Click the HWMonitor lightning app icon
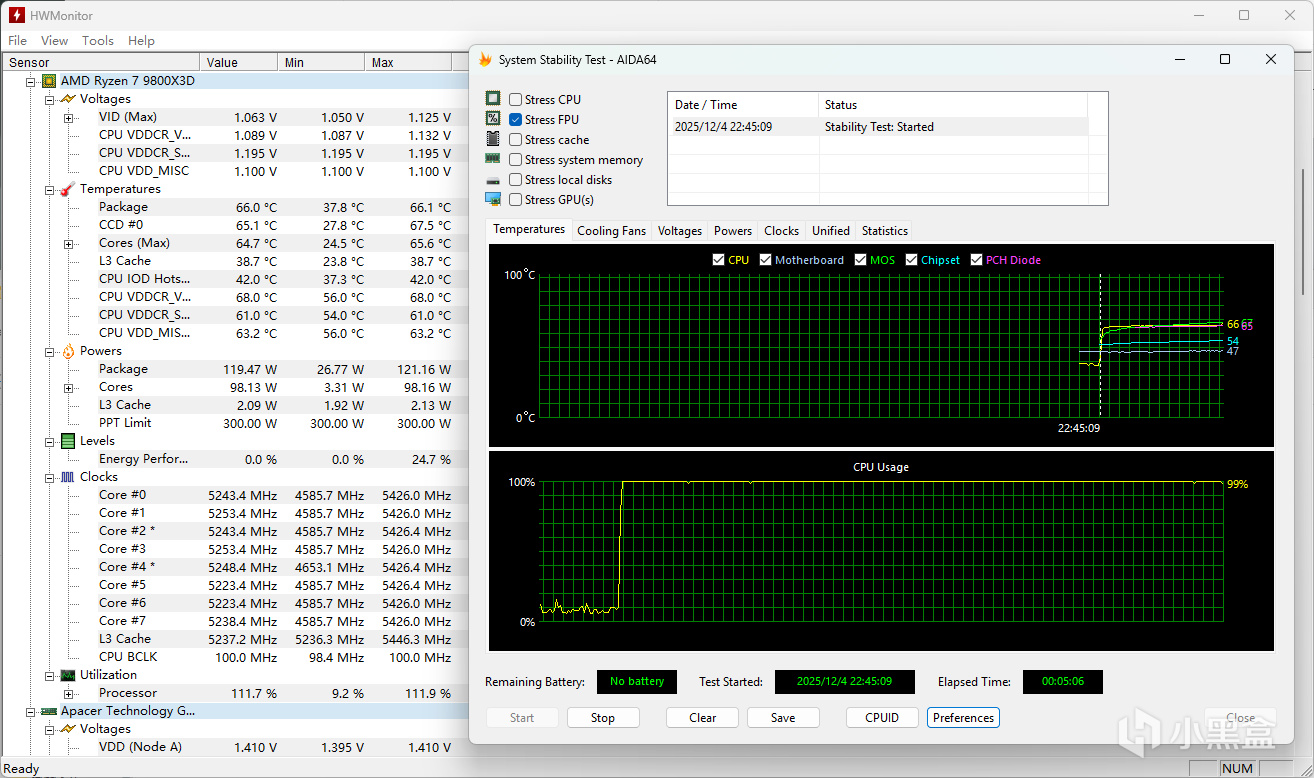 click(17, 15)
